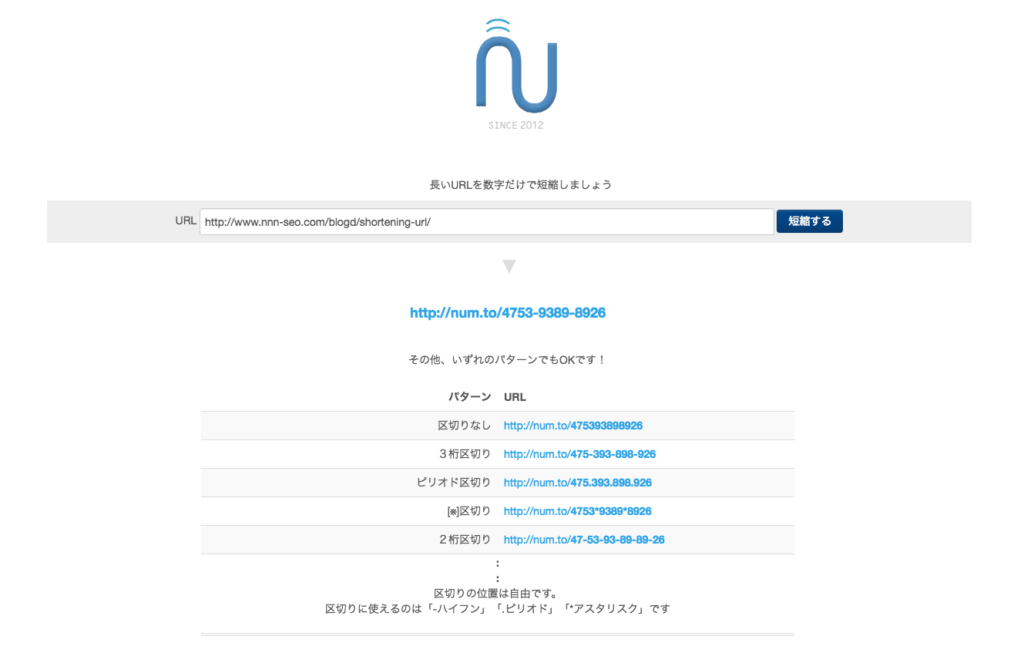
Task: Open the 2桁区切り pattern URL
Action: (x=585, y=538)
